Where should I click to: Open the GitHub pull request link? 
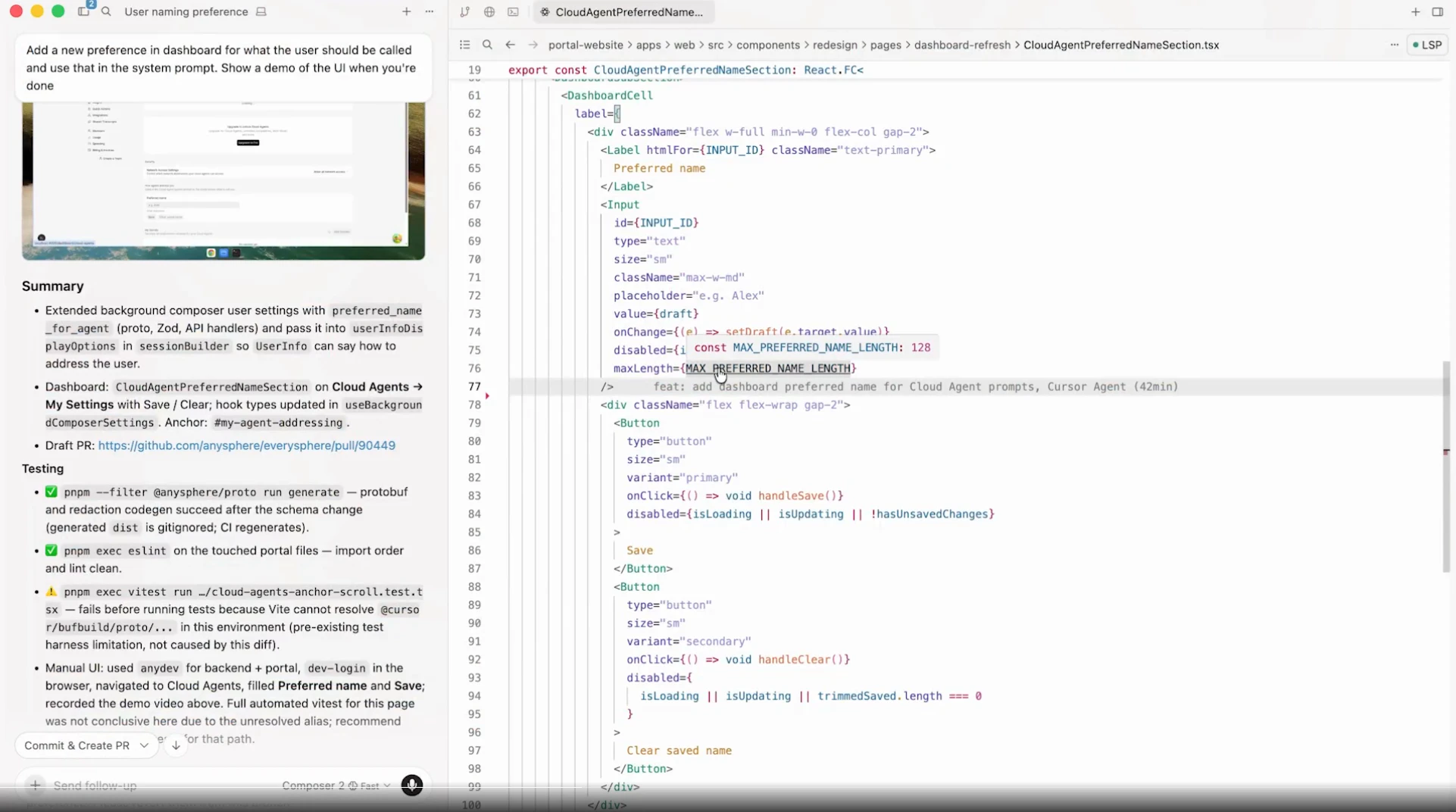(248, 445)
